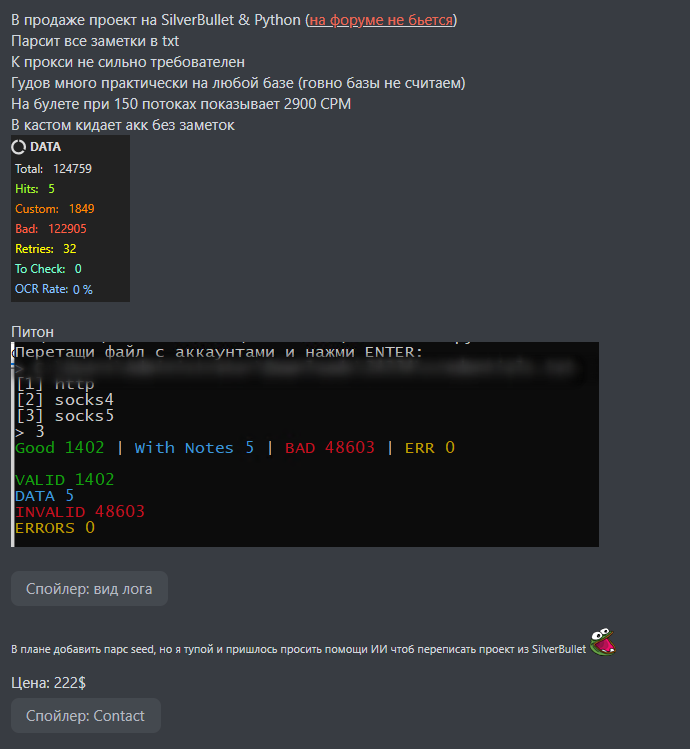The image size is (690, 749).
Task: Click 'ERRORS 0' in the console
Action: pos(55,528)
